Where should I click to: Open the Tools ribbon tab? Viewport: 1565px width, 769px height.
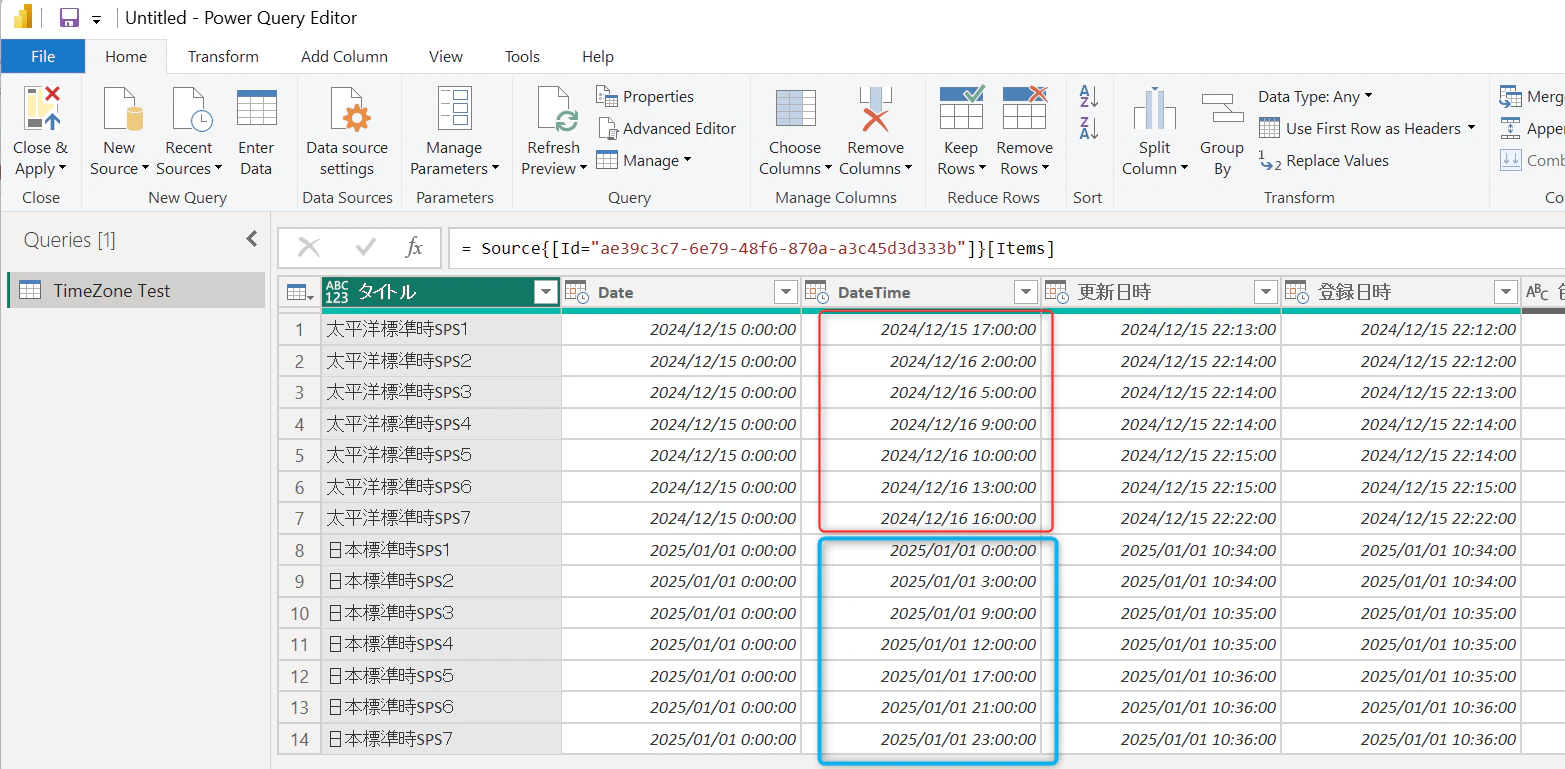(522, 56)
